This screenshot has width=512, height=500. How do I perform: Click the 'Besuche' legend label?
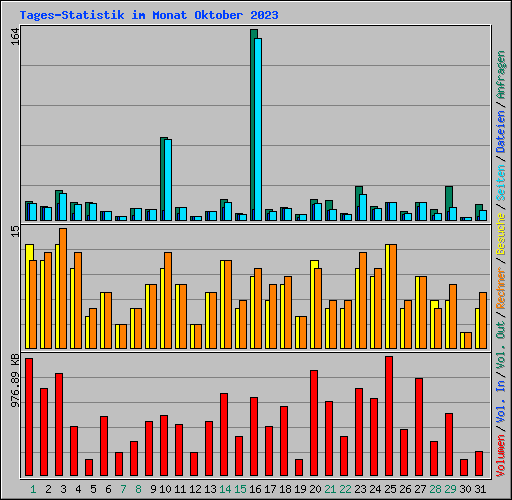click(x=501, y=234)
